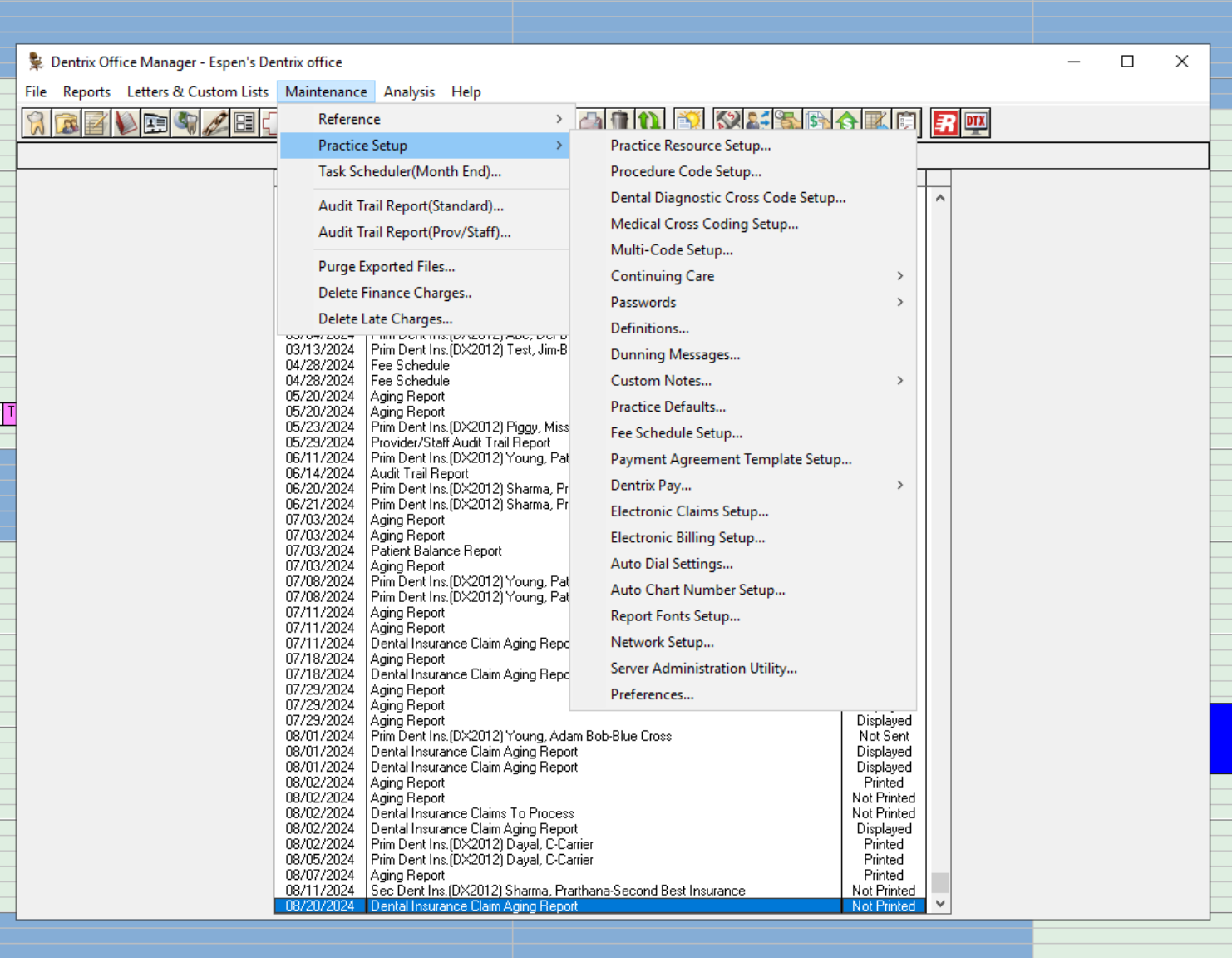
Task: Choose Purge Exported Files
Action: [x=424, y=267]
